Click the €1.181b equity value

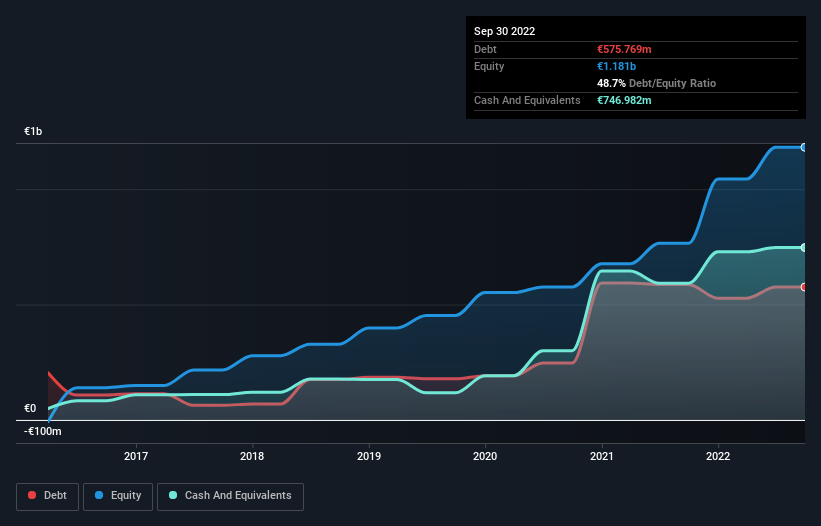(616, 66)
